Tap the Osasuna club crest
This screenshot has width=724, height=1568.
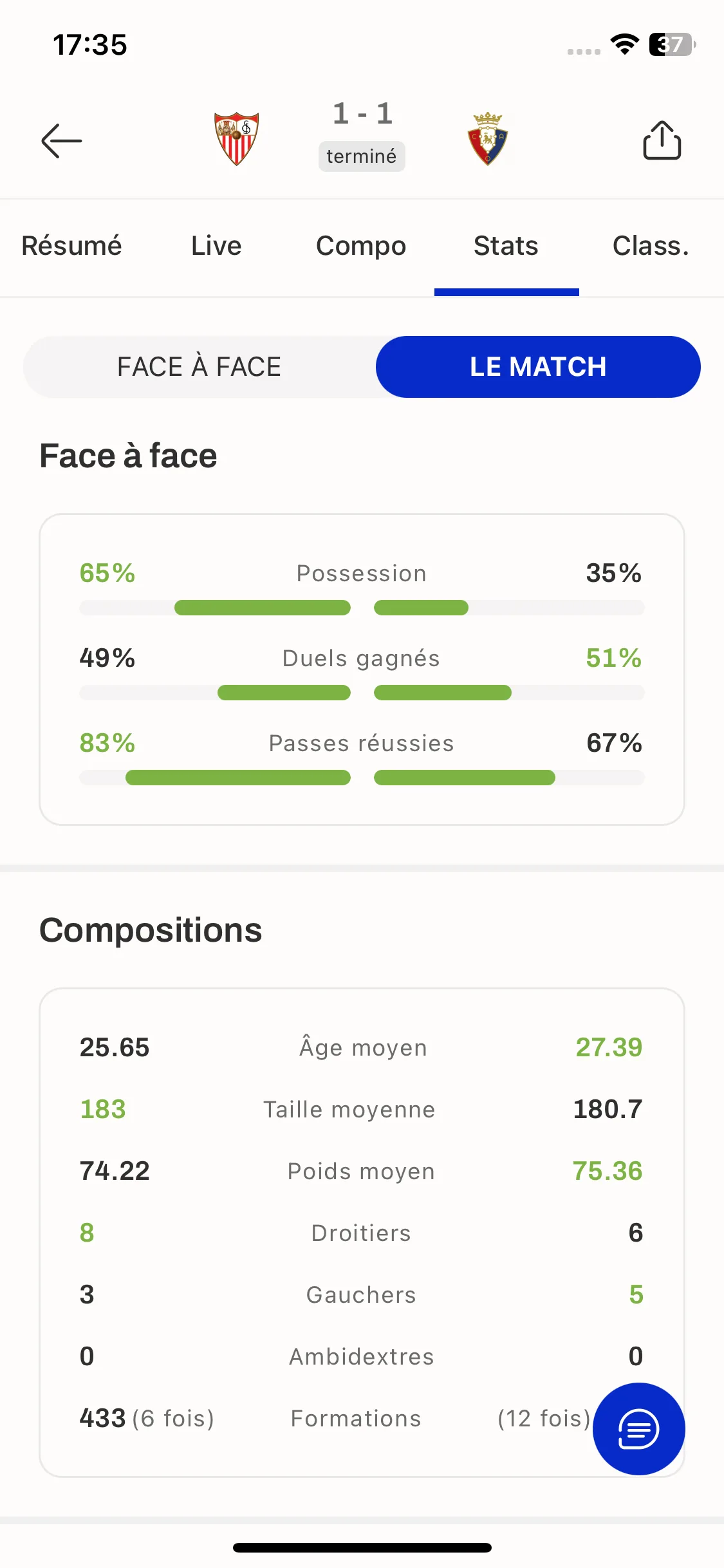(487, 139)
